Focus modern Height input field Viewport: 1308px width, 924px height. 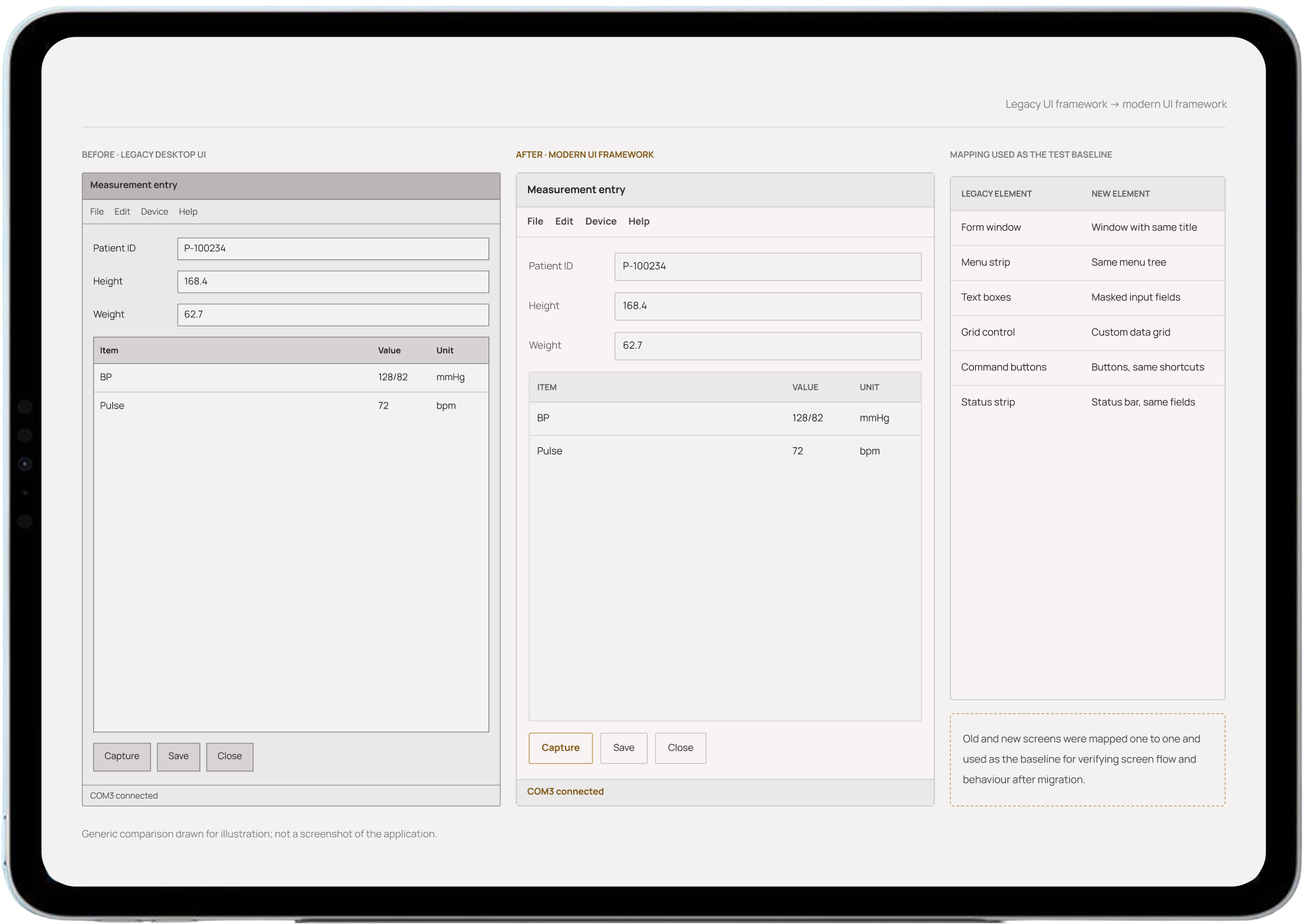[x=768, y=306]
